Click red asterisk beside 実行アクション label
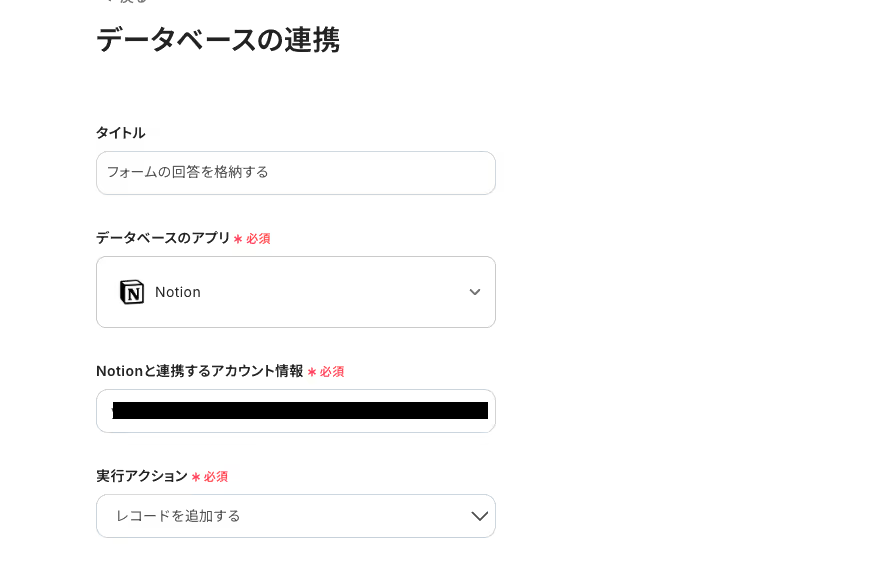 196,477
